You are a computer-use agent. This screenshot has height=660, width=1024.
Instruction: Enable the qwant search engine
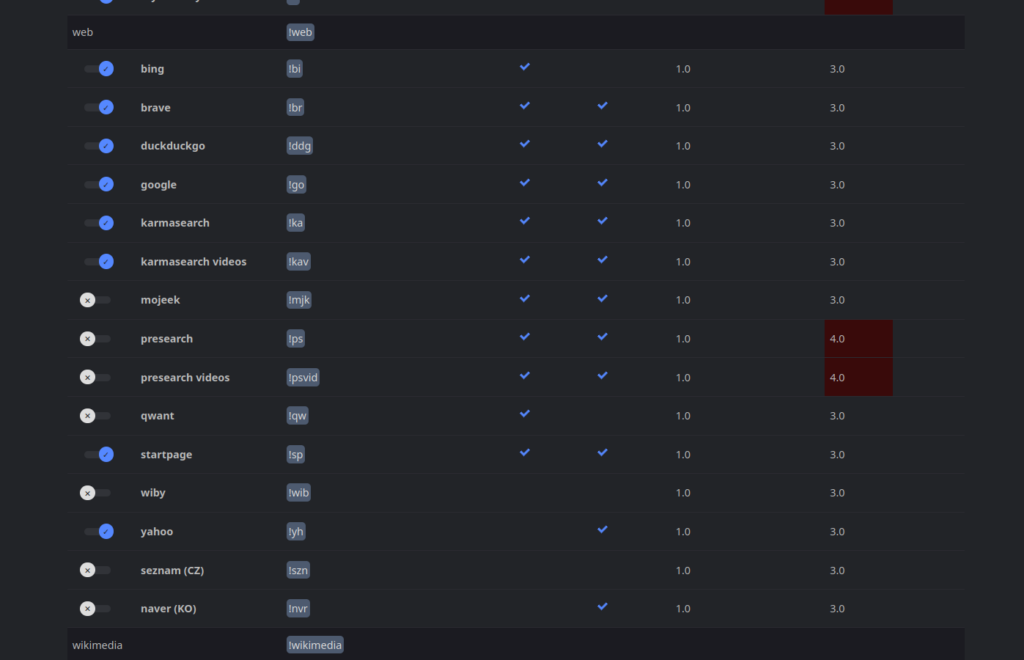(x=95, y=416)
